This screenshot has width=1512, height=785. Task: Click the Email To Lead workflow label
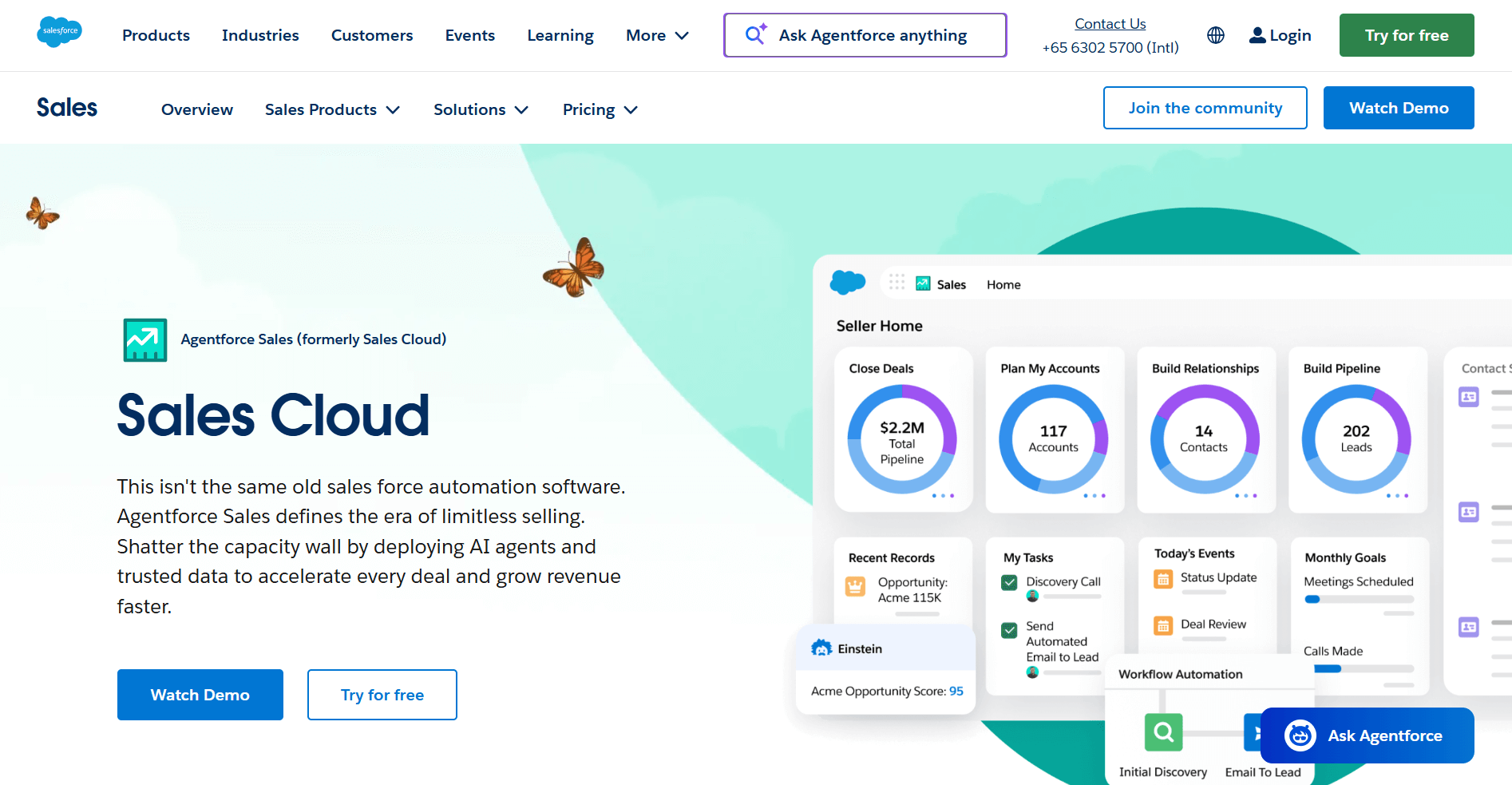tap(1263, 772)
